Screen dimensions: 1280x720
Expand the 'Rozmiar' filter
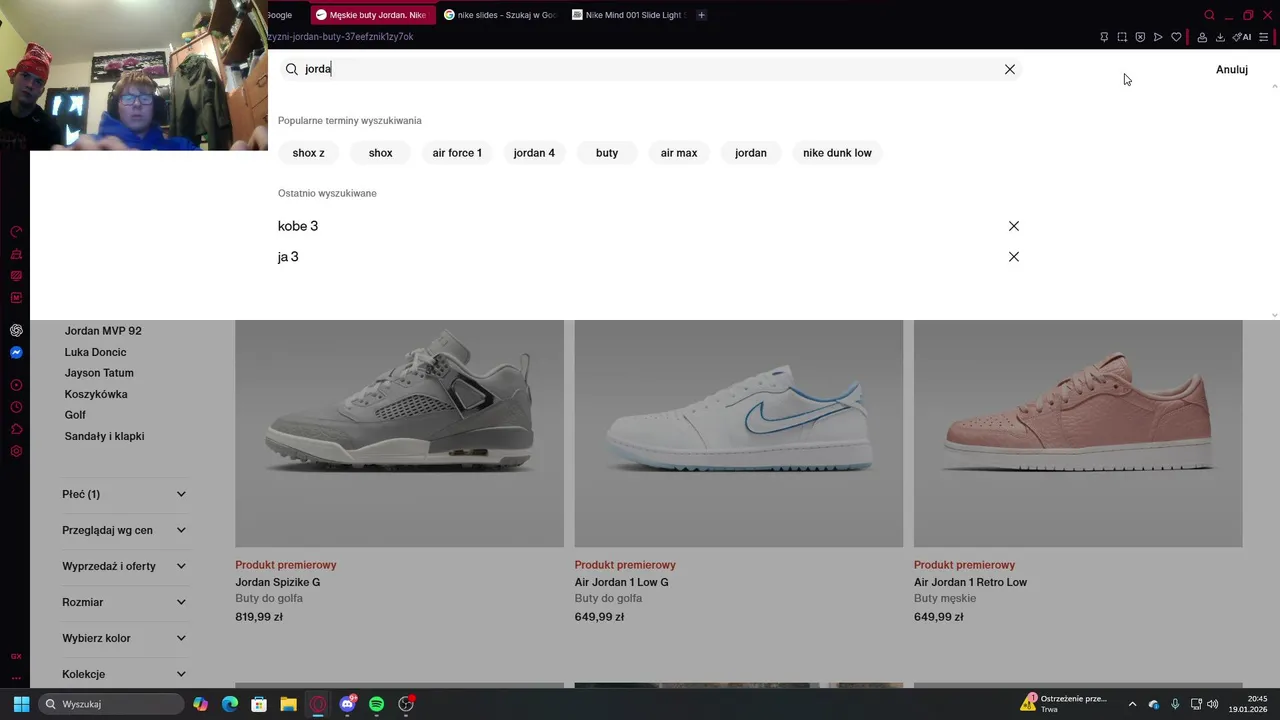click(x=124, y=602)
